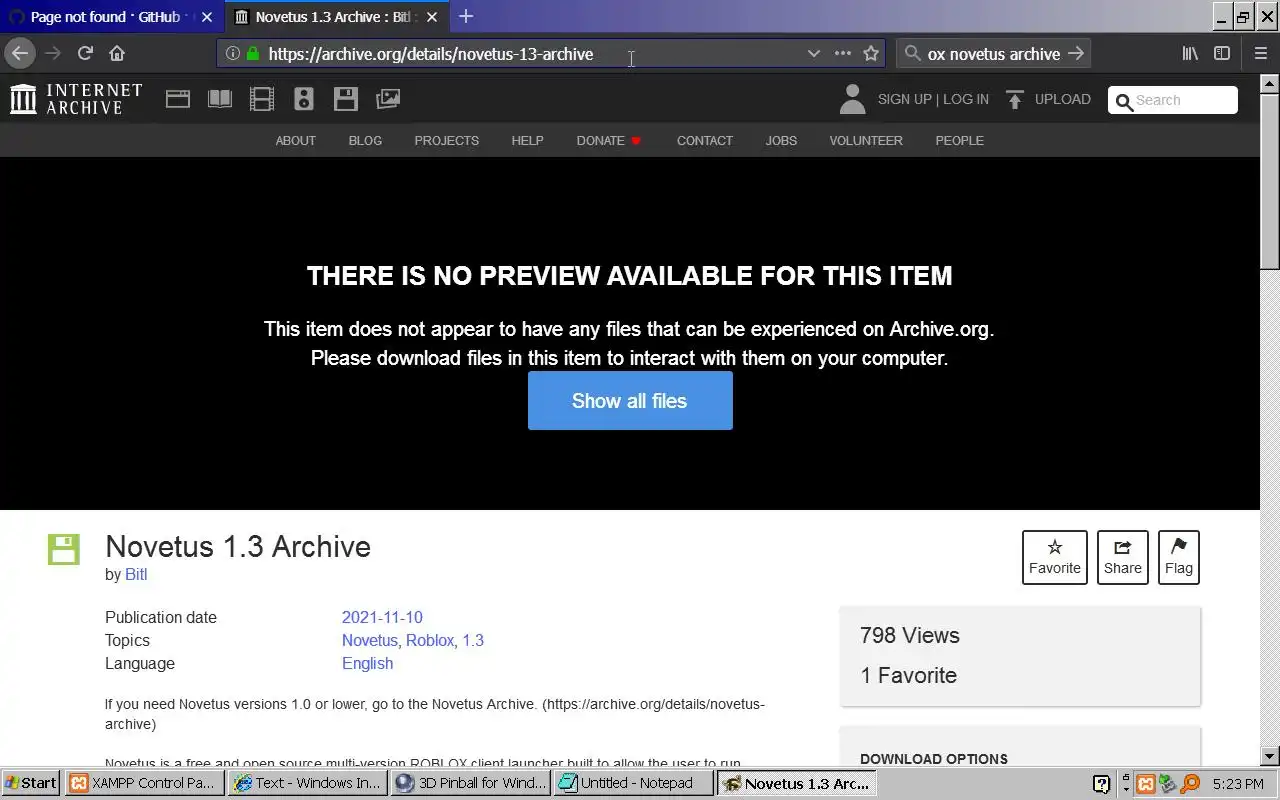
Task: Open the Video film icon in Archive nav
Action: click(x=262, y=99)
